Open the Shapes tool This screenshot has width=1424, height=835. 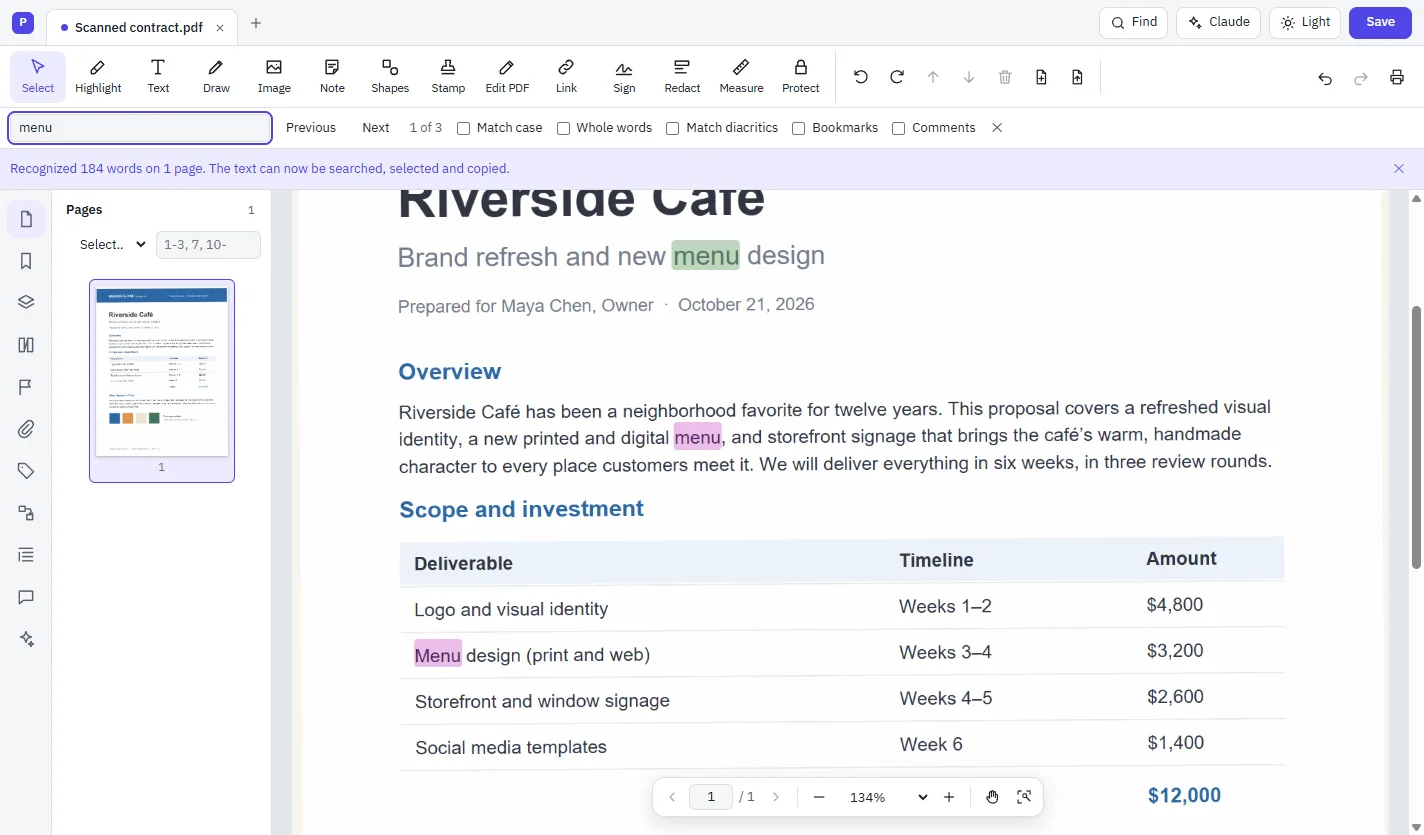click(x=390, y=76)
